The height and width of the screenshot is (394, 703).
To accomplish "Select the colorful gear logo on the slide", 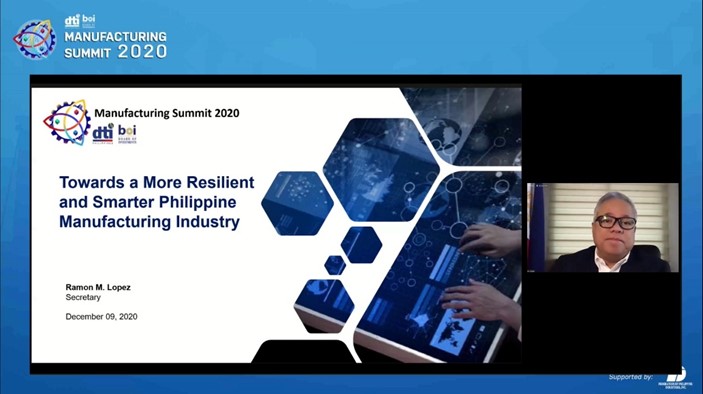I will click(x=67, y=122).
